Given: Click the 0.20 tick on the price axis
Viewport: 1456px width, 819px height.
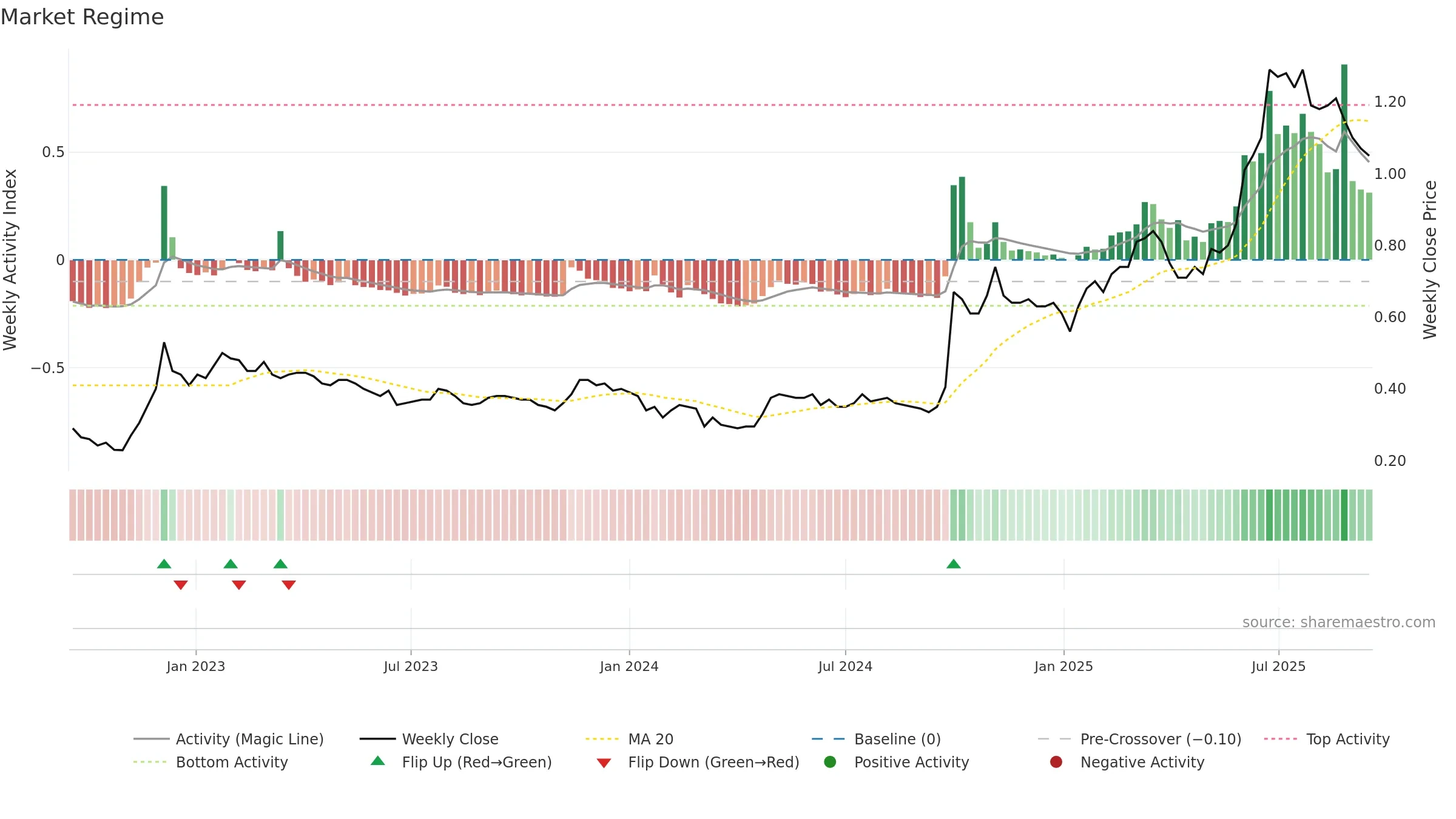Looking at the screenshot, I should tap(1390, 461).
